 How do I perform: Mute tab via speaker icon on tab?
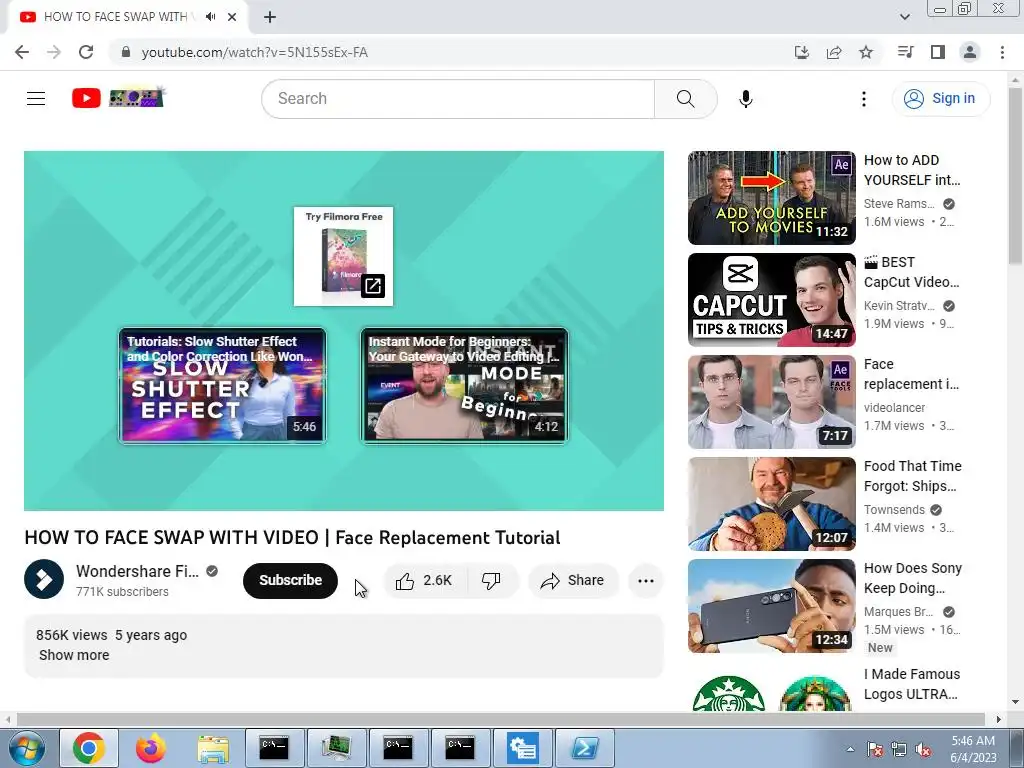point(210,17)
